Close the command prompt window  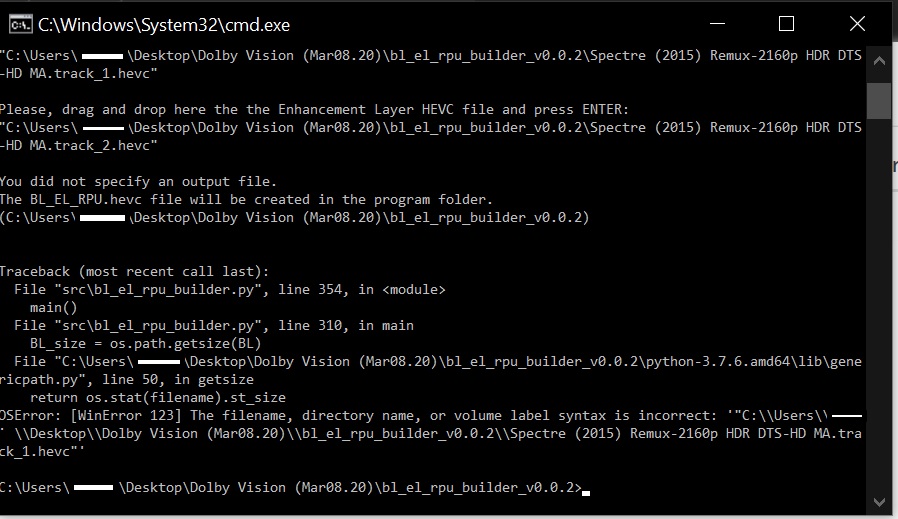coord(857,24)
